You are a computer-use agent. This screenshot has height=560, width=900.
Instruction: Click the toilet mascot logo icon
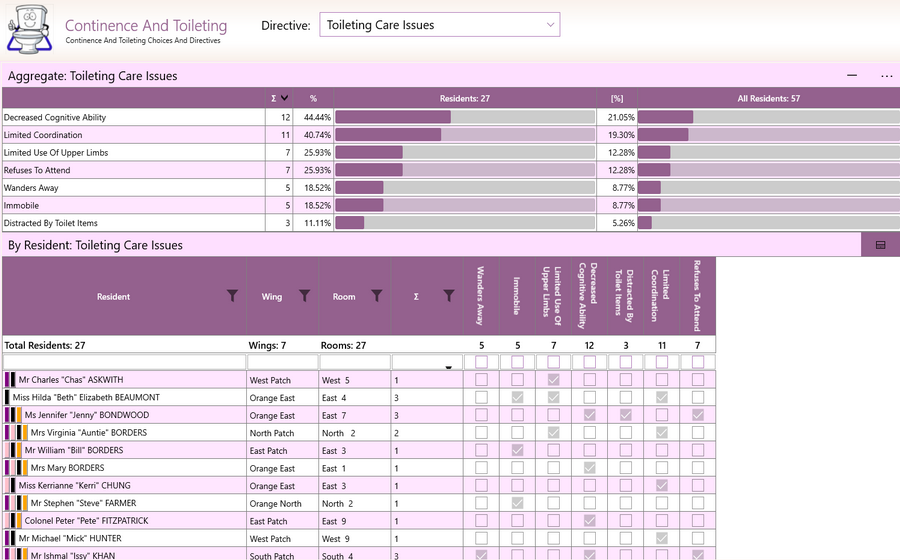29,29
